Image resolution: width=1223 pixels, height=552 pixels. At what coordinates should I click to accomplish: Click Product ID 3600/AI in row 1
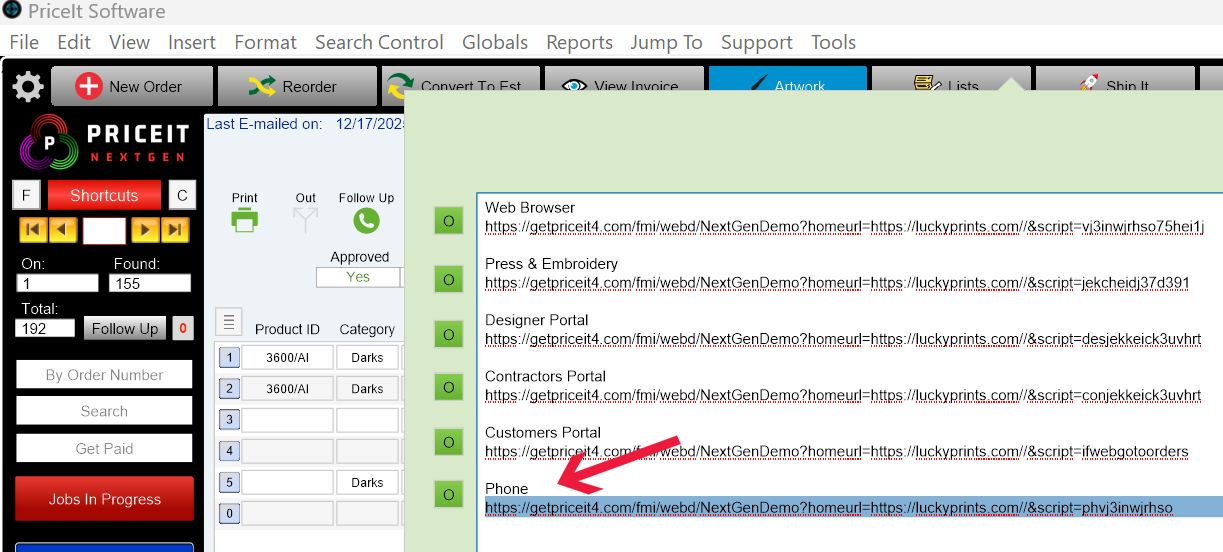(288, 357)
